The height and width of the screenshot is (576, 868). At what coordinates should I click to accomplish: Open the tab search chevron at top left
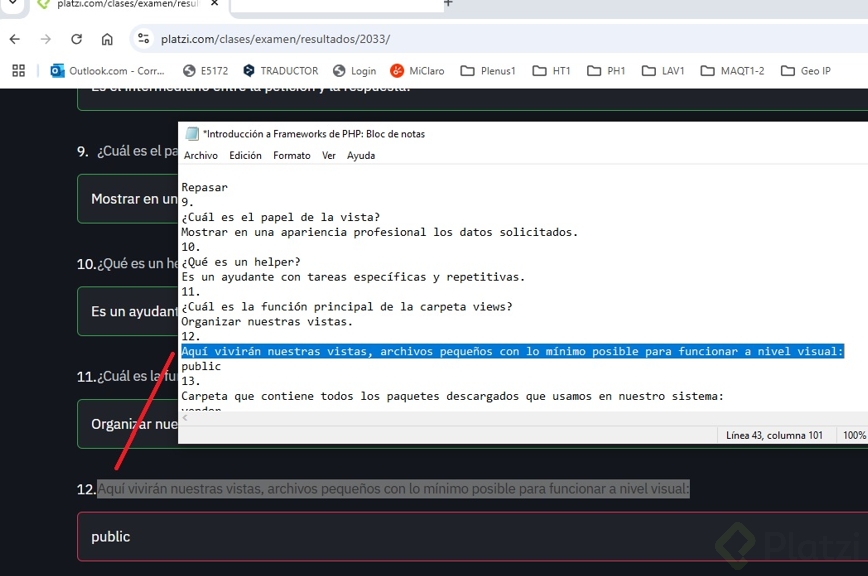point(13,3)
